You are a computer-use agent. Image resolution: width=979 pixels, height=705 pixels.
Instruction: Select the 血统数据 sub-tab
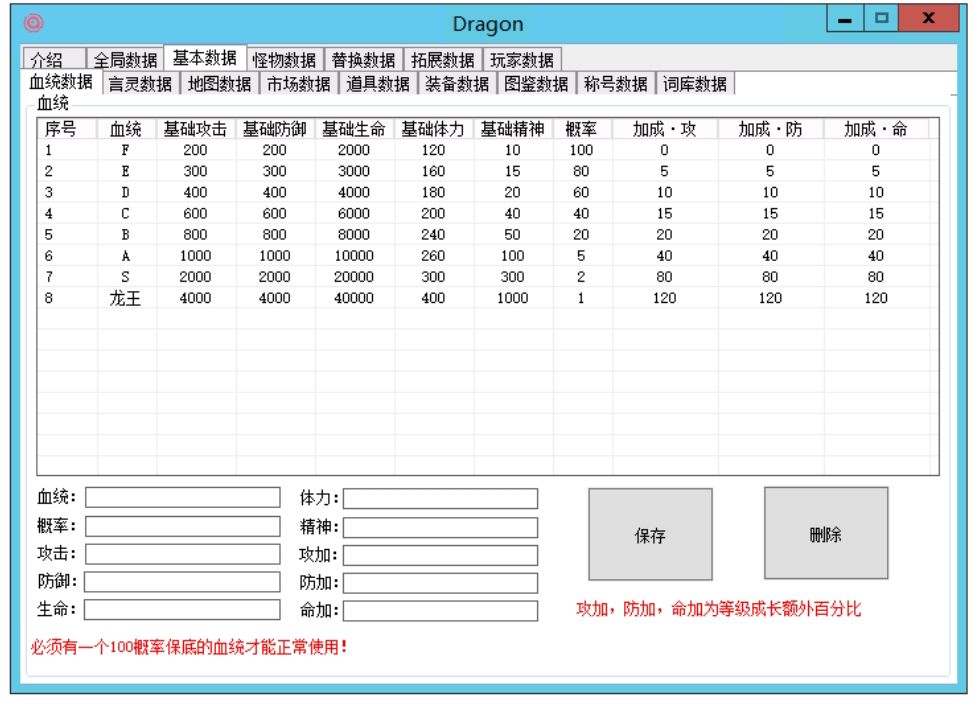pos(61,82)
